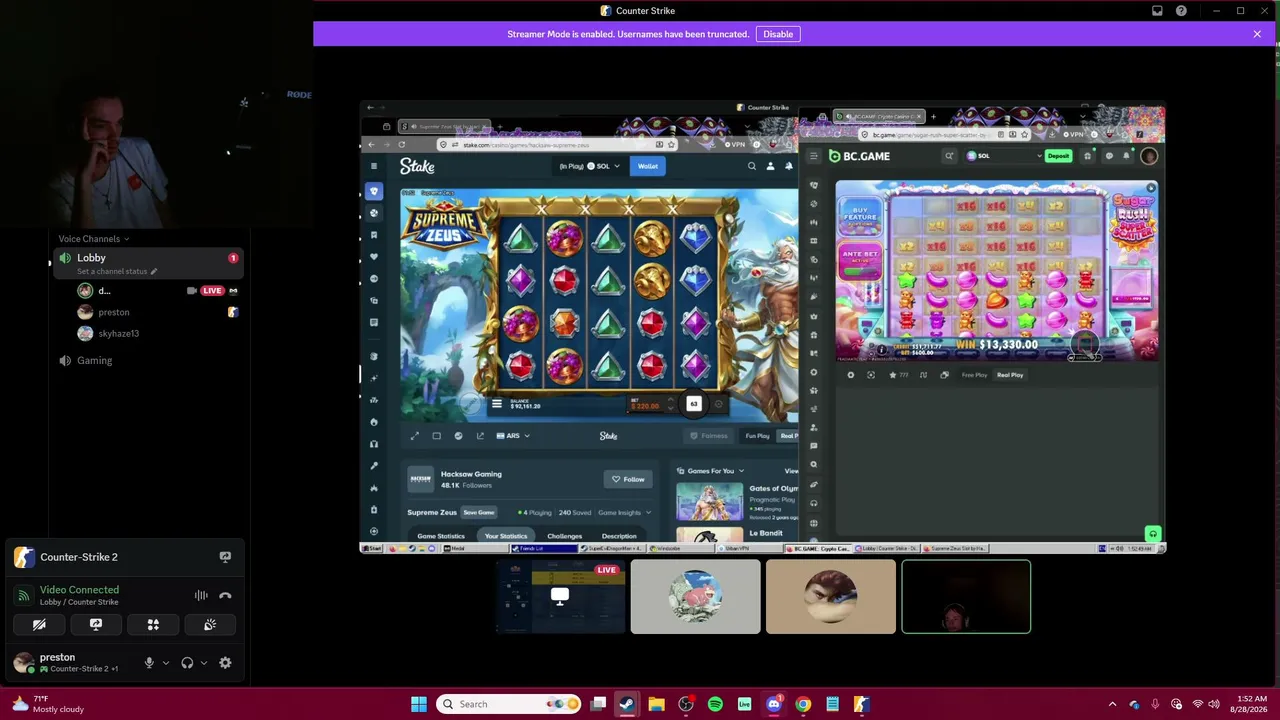This screenshot has height=720, width=1280.
Task: Click the Save Game button
Action: 479,512
